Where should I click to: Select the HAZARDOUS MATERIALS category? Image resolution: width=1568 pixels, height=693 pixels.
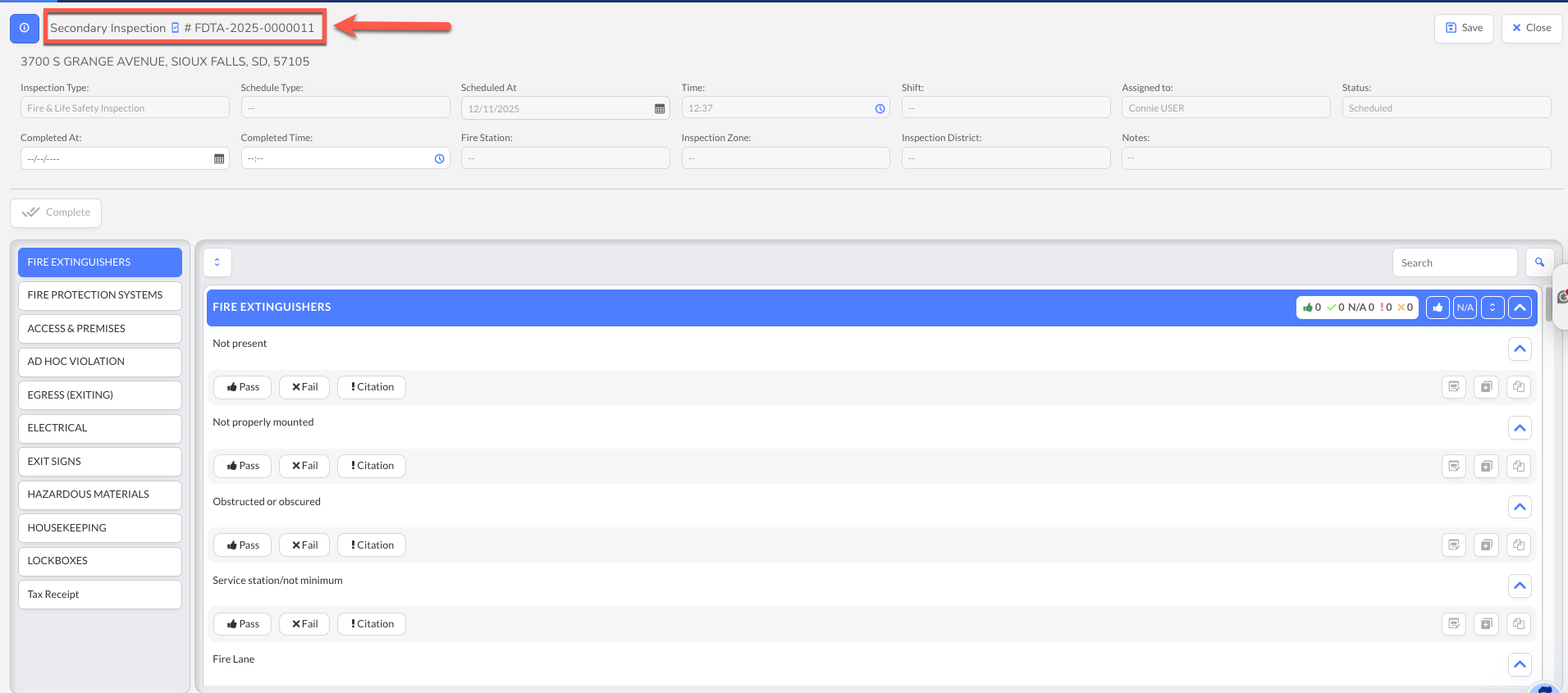click(x=99, y=495)
